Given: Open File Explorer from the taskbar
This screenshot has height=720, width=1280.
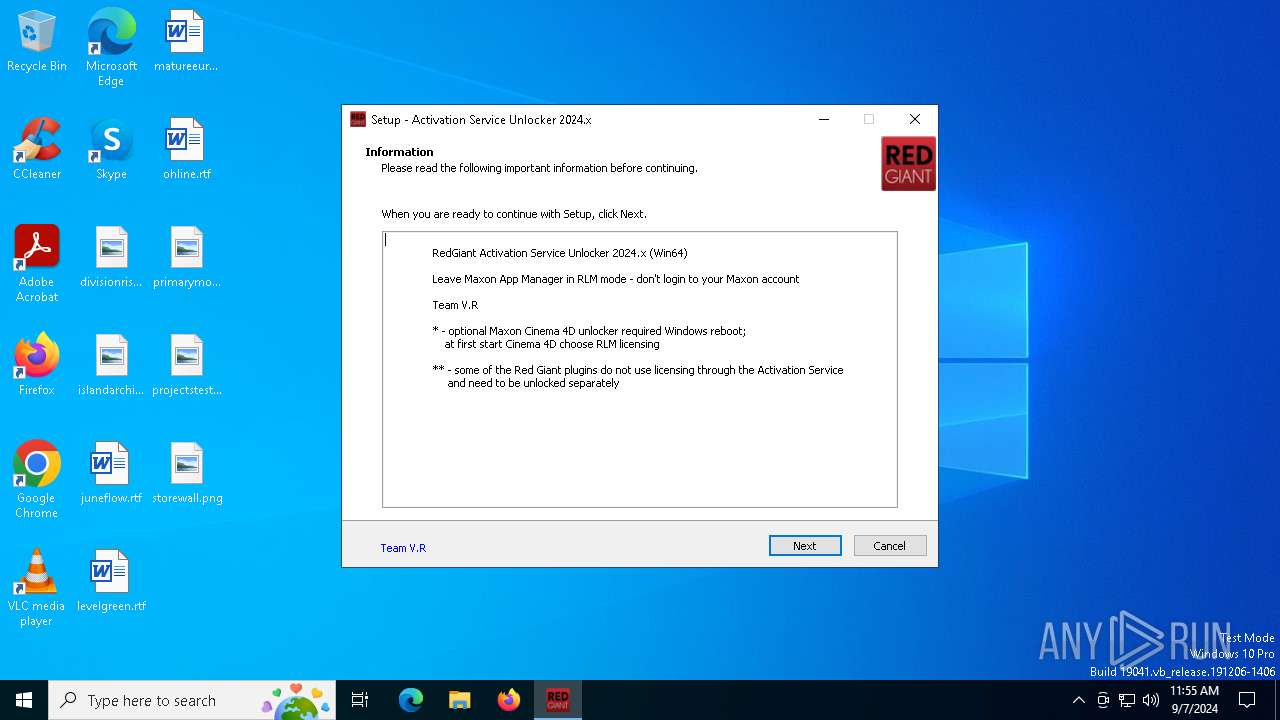Looking at the screenshot, I should [x=460, y=700].
